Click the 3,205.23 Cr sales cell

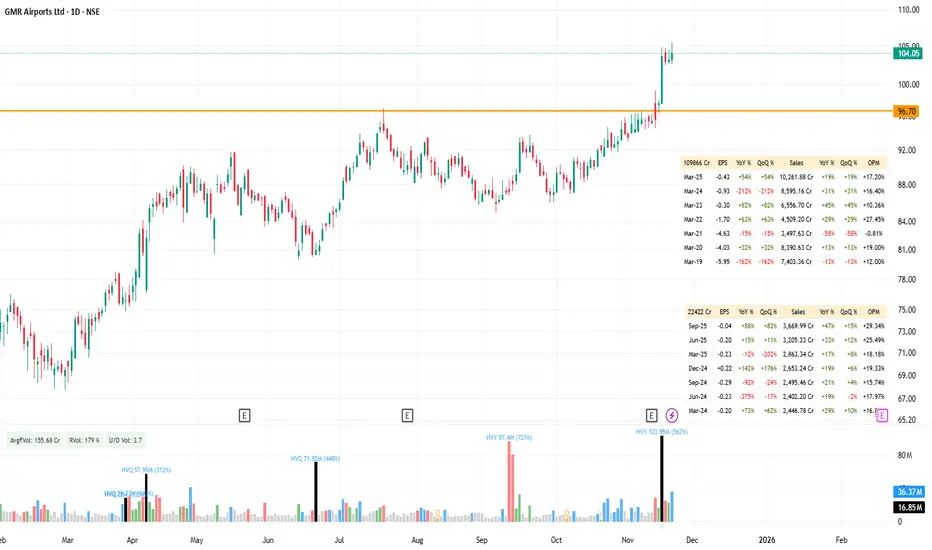coord(798,340)
